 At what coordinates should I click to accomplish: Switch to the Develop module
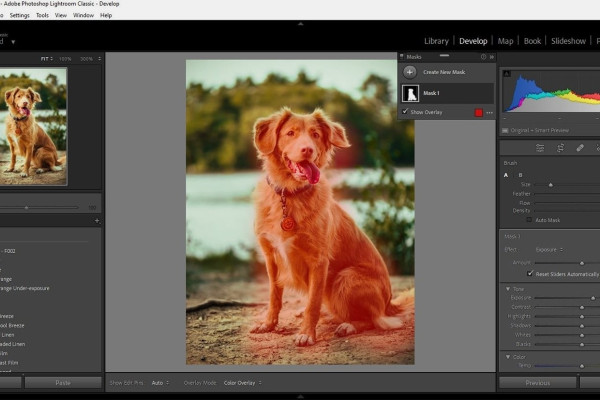coord(473,41)
